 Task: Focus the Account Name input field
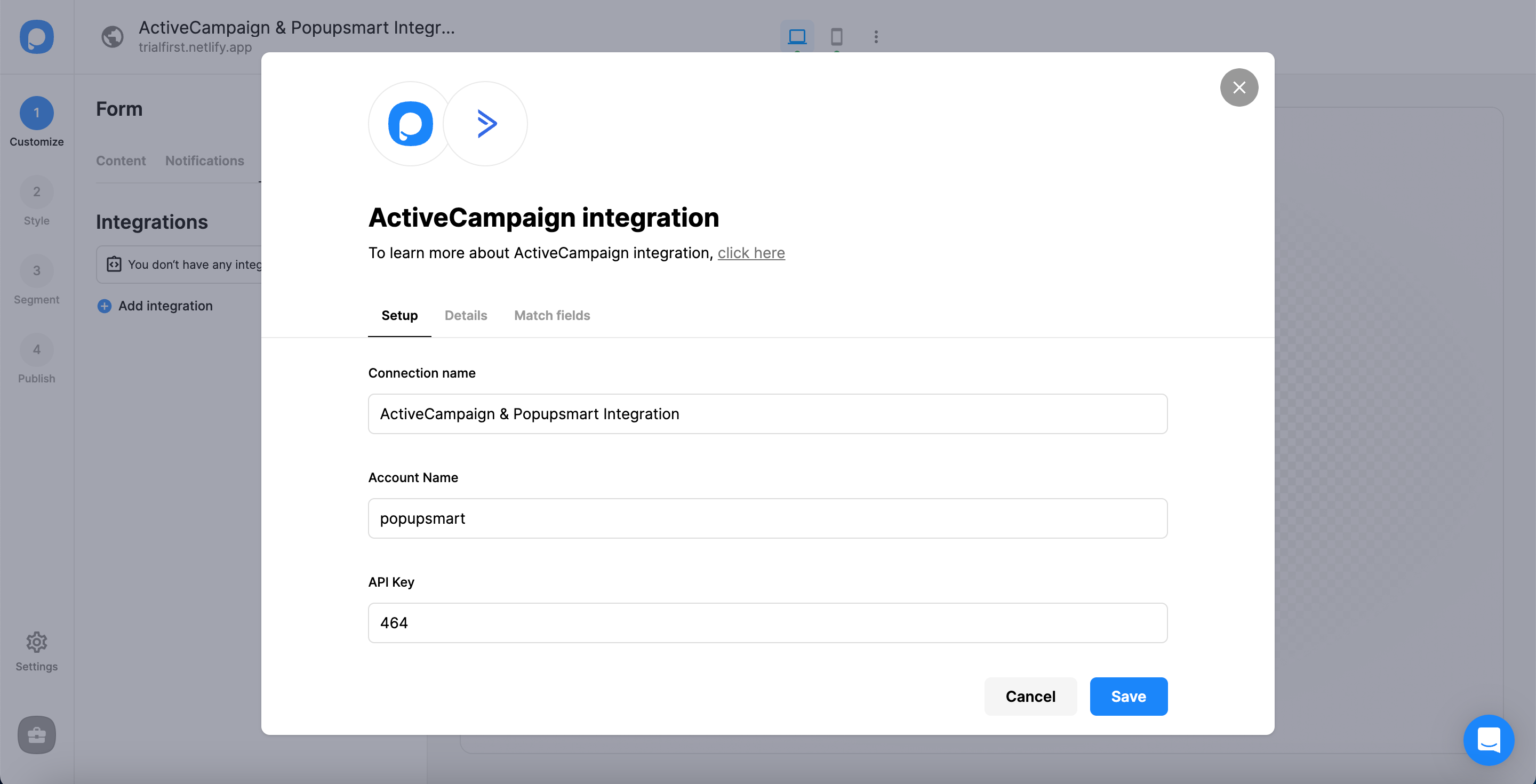point(767,519)
